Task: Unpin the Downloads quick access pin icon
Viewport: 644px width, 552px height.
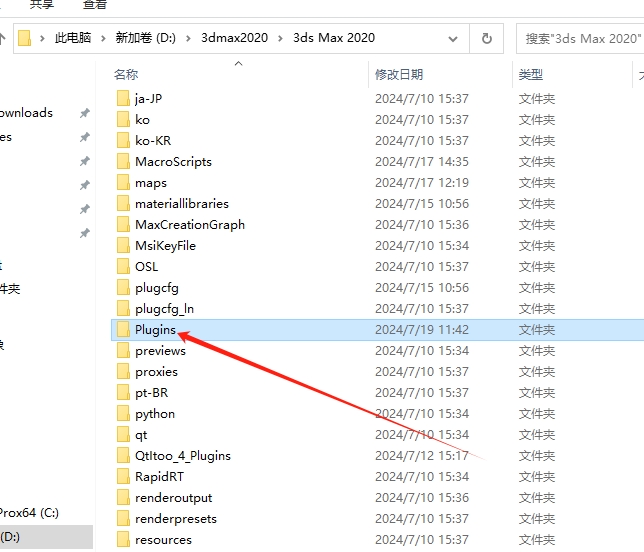Action: coord(85,113)
